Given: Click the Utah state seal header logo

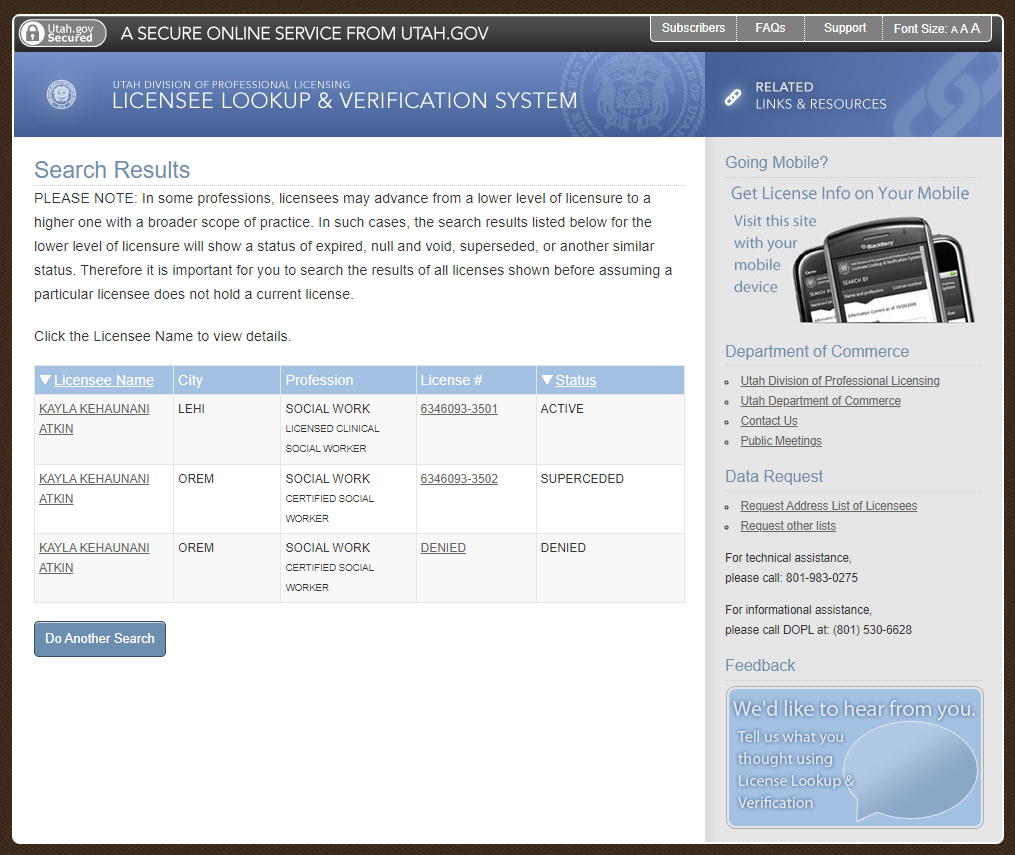Looking at the screenshot, I should tap(61, 95).
